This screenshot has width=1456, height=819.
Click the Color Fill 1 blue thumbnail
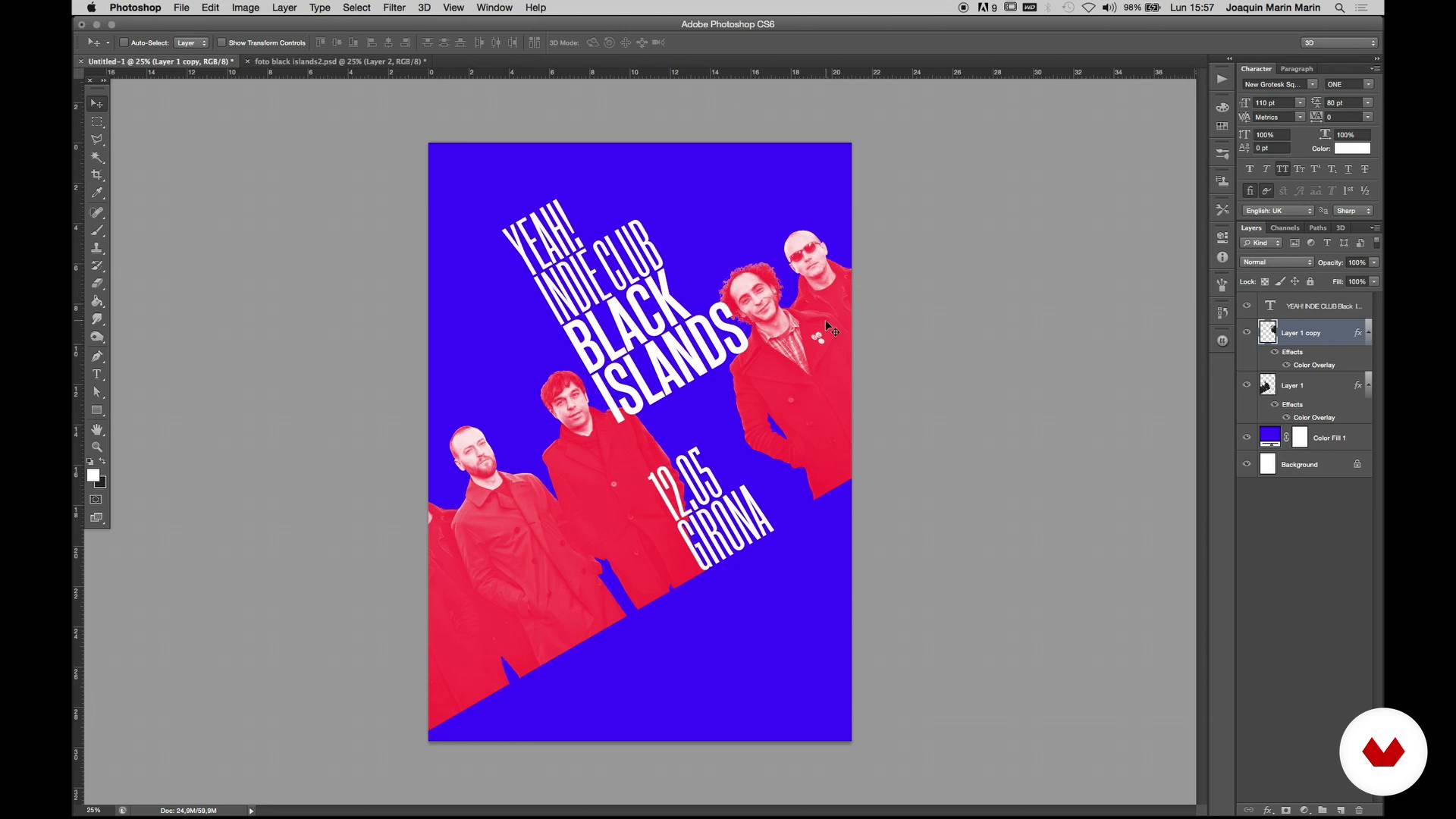1270,437
